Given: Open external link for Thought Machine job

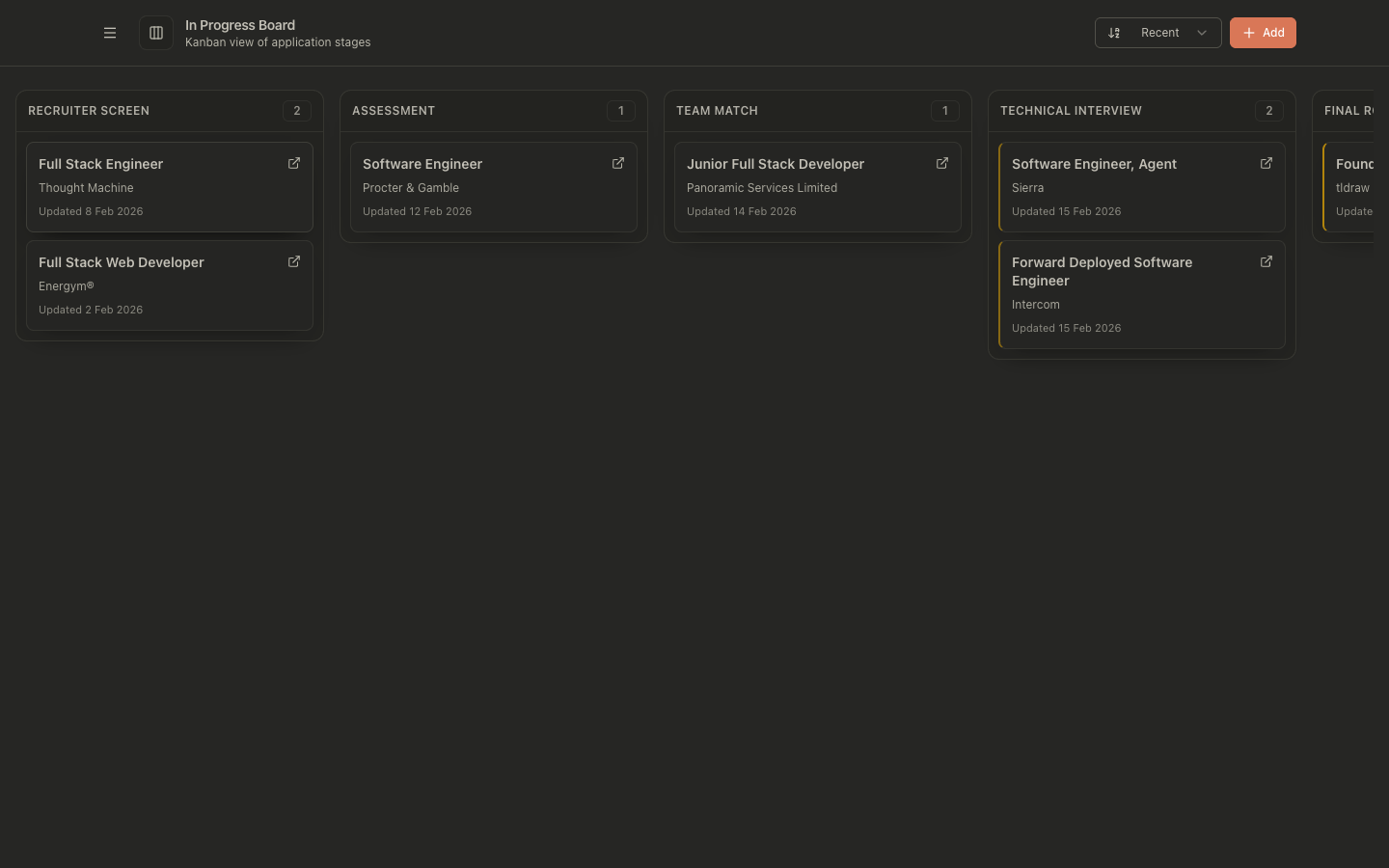Looking at the screenshot, I should [294, 164].
